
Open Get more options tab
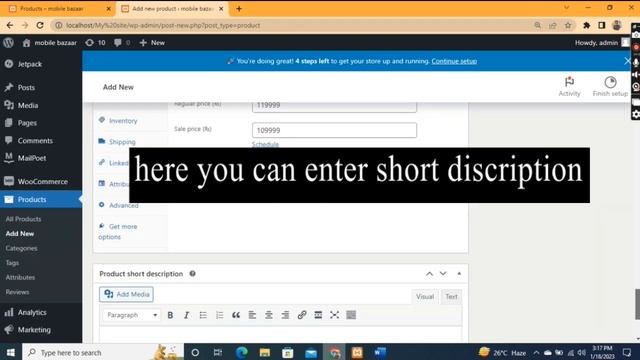click(118, 231)
